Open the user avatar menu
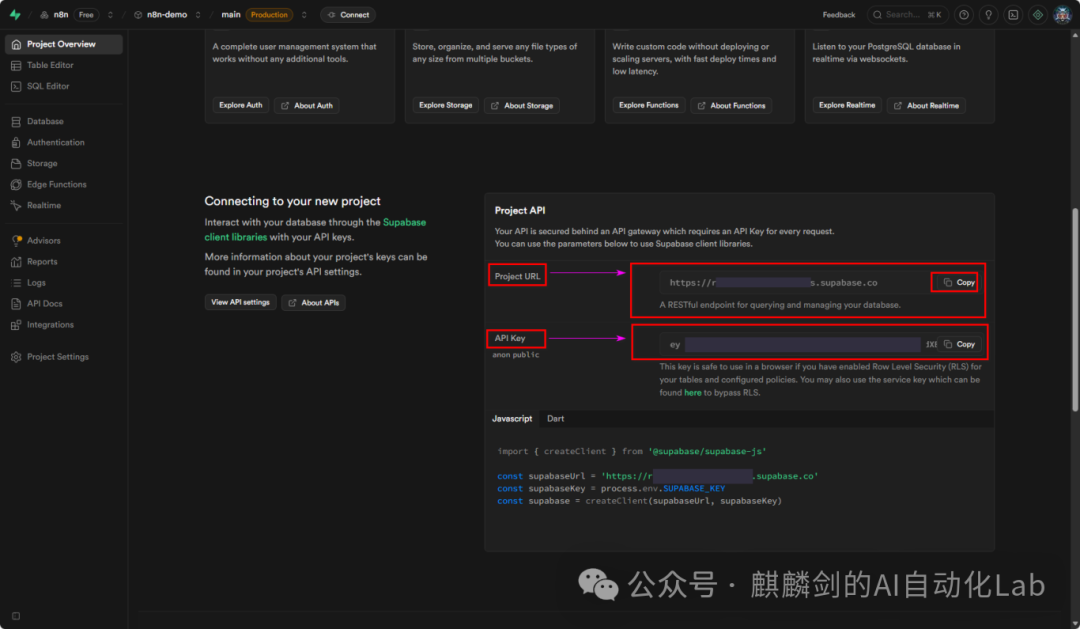This screenshot has width=1080, height=629. [1062, 14]
